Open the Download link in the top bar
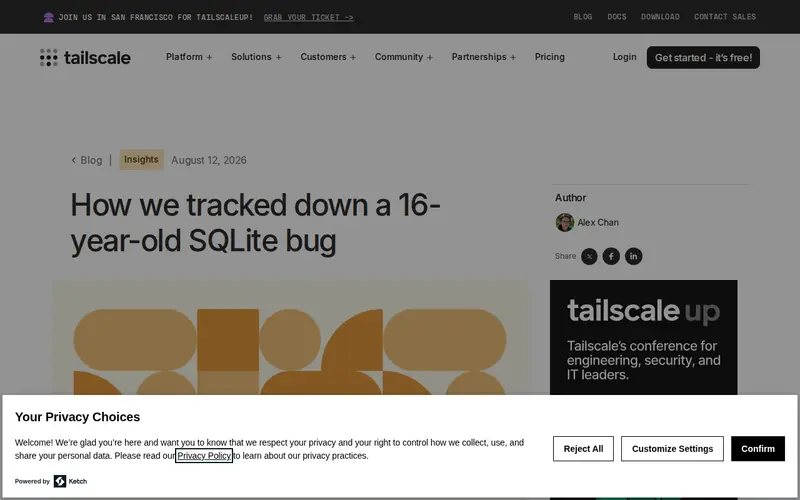Screen dimensions: 800x500 coord(660,17)
